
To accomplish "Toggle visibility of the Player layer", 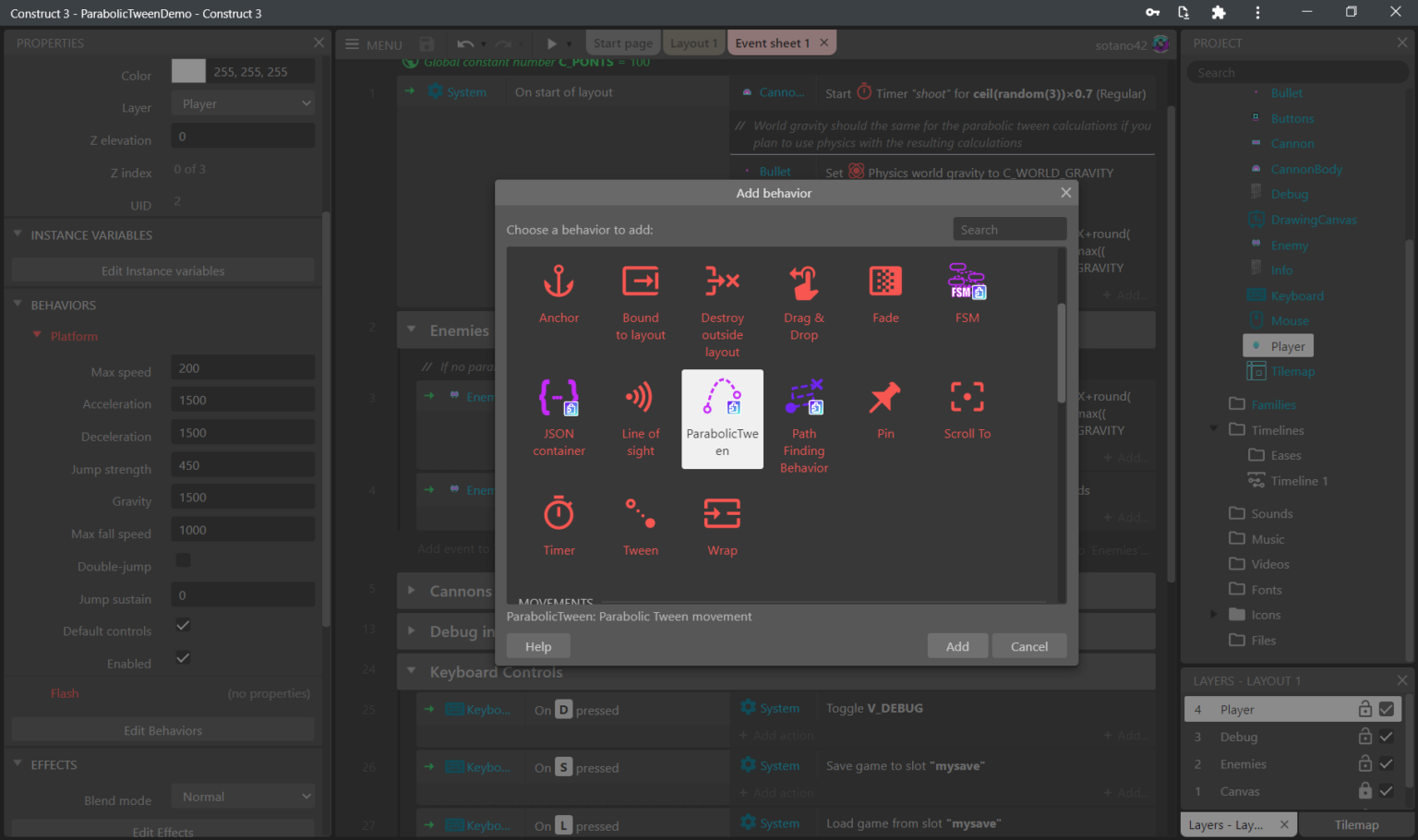I will (x=1386, y=709).
